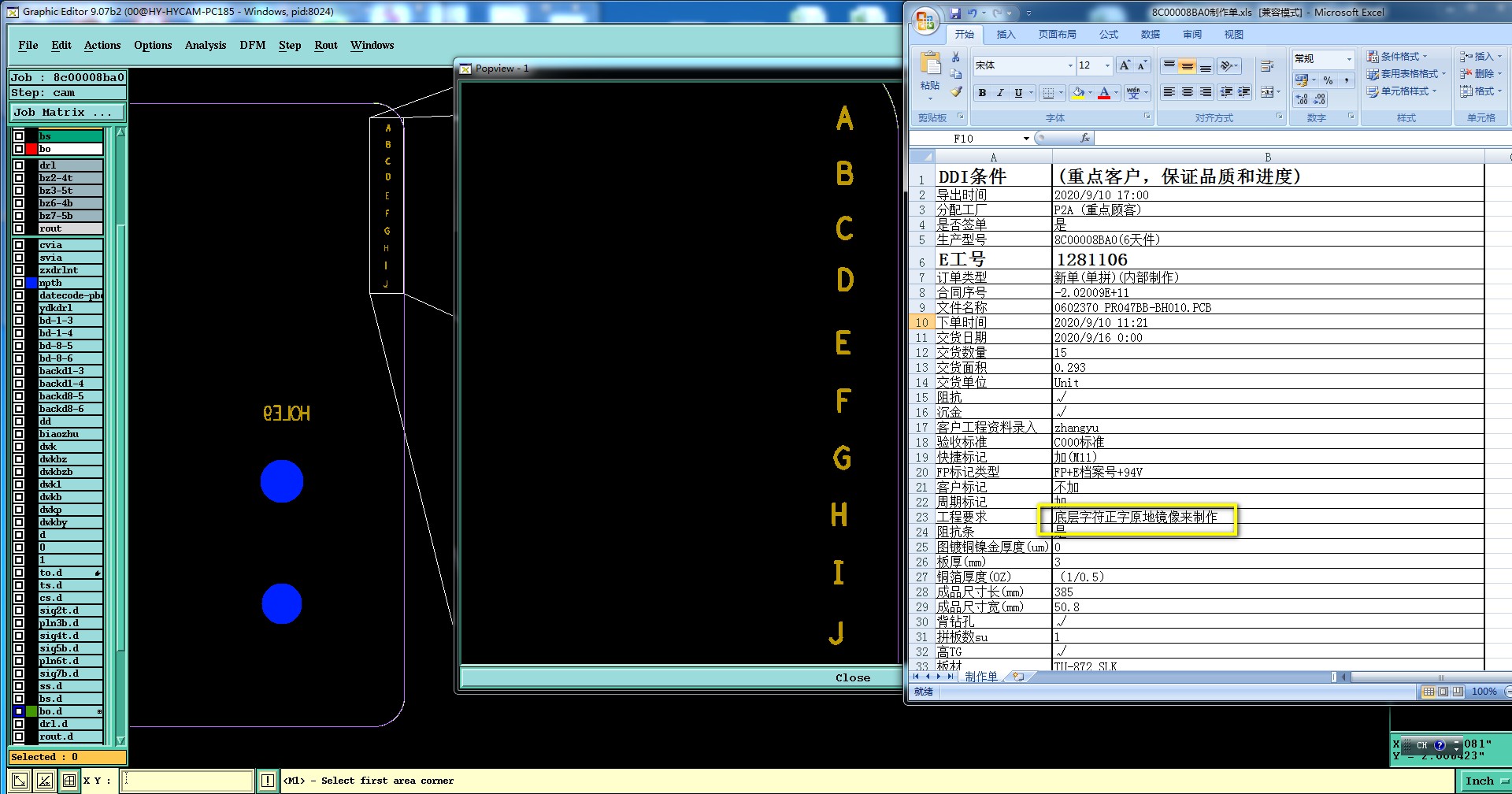Toggle the checkbox for layer cvia
The image size is (1512, 794).
pyautogui.click(x=19, y=245)
